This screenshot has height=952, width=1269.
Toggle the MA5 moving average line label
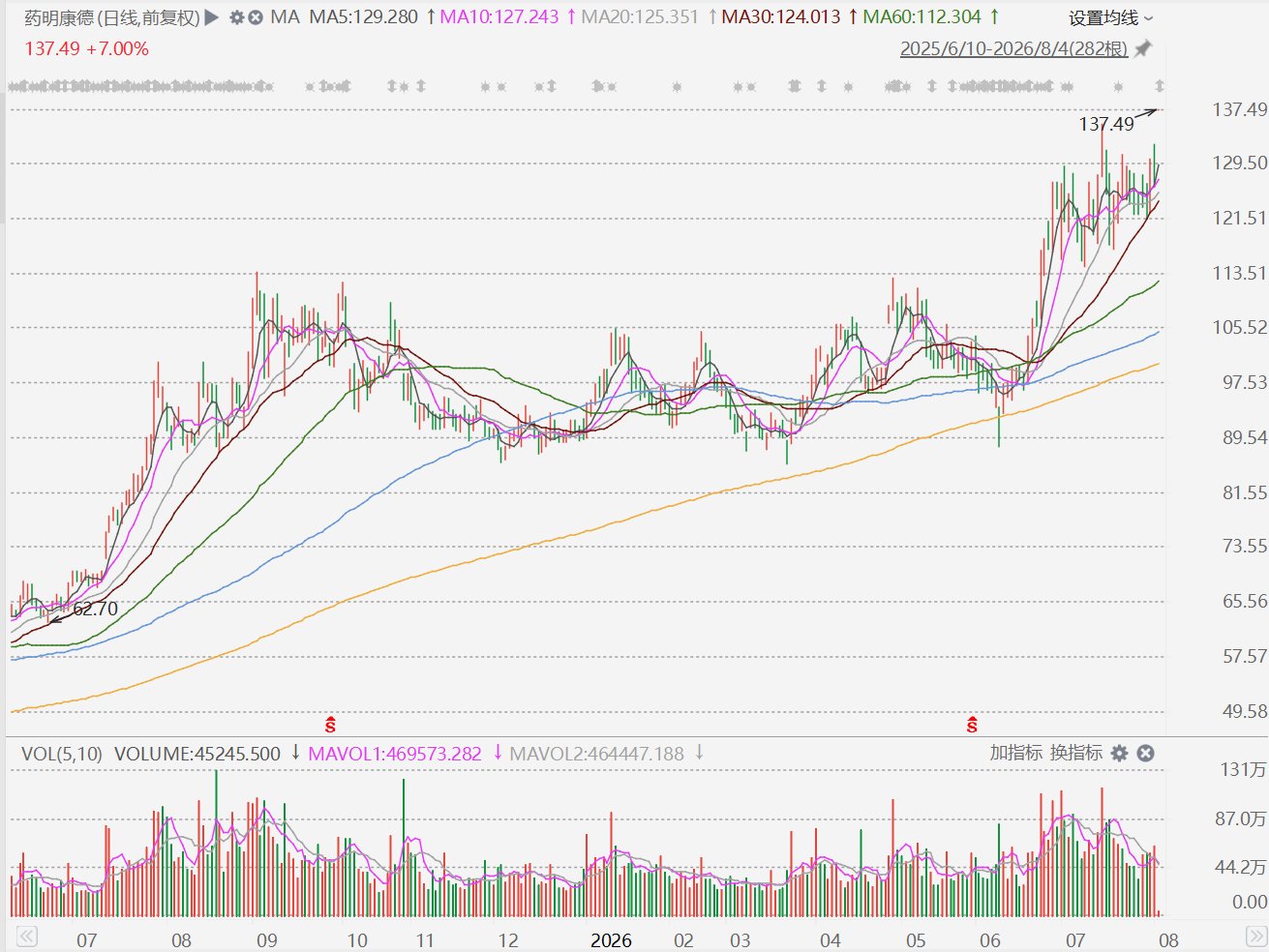364,17
